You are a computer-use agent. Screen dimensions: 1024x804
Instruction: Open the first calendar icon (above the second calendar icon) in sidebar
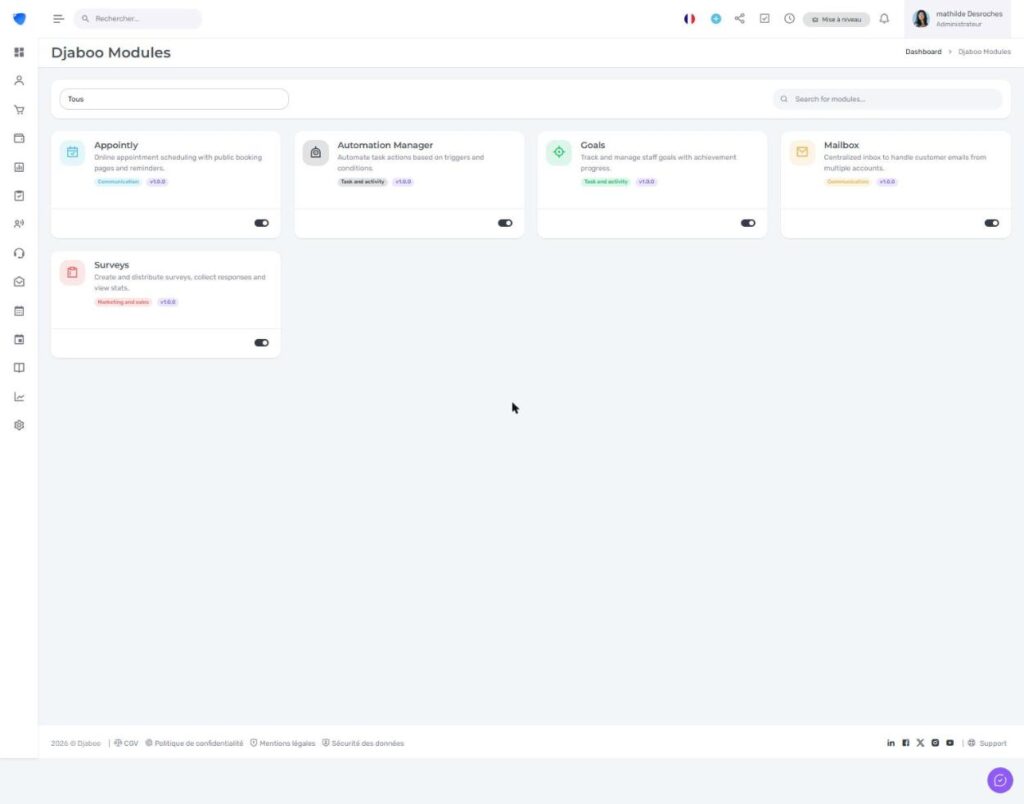click(19, 311)
